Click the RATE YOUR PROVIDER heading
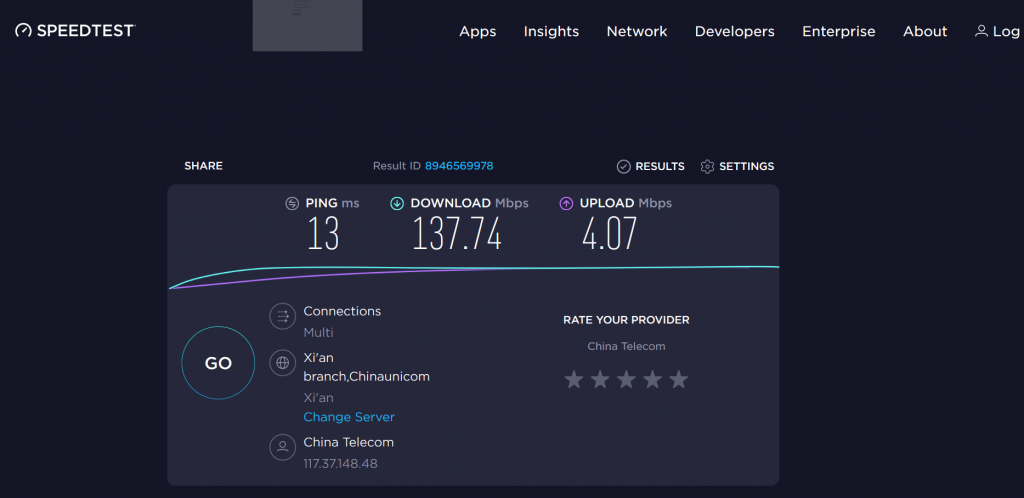1024x498 pixels. [x=626, y=320]
